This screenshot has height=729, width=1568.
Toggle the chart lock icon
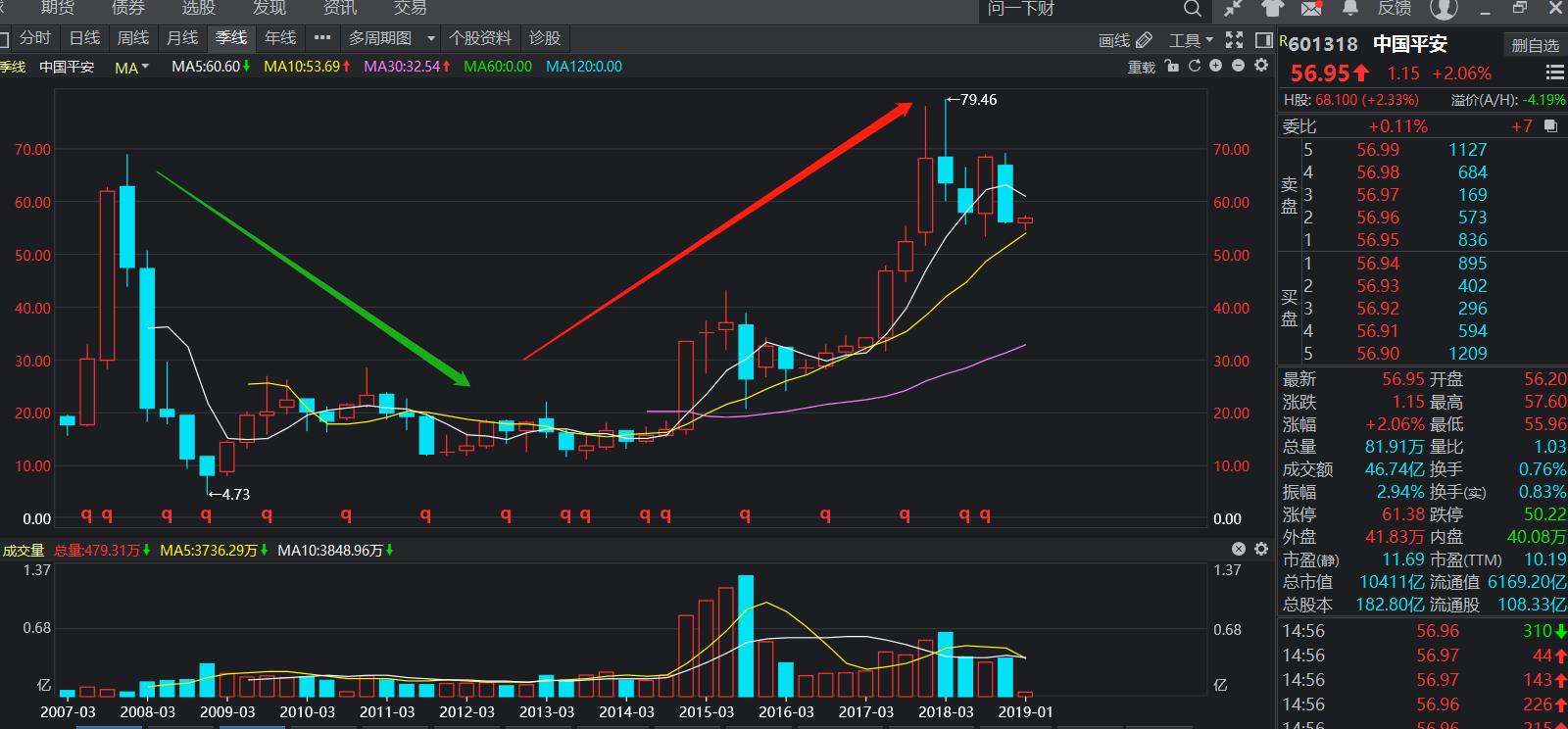coord(1172,66)
